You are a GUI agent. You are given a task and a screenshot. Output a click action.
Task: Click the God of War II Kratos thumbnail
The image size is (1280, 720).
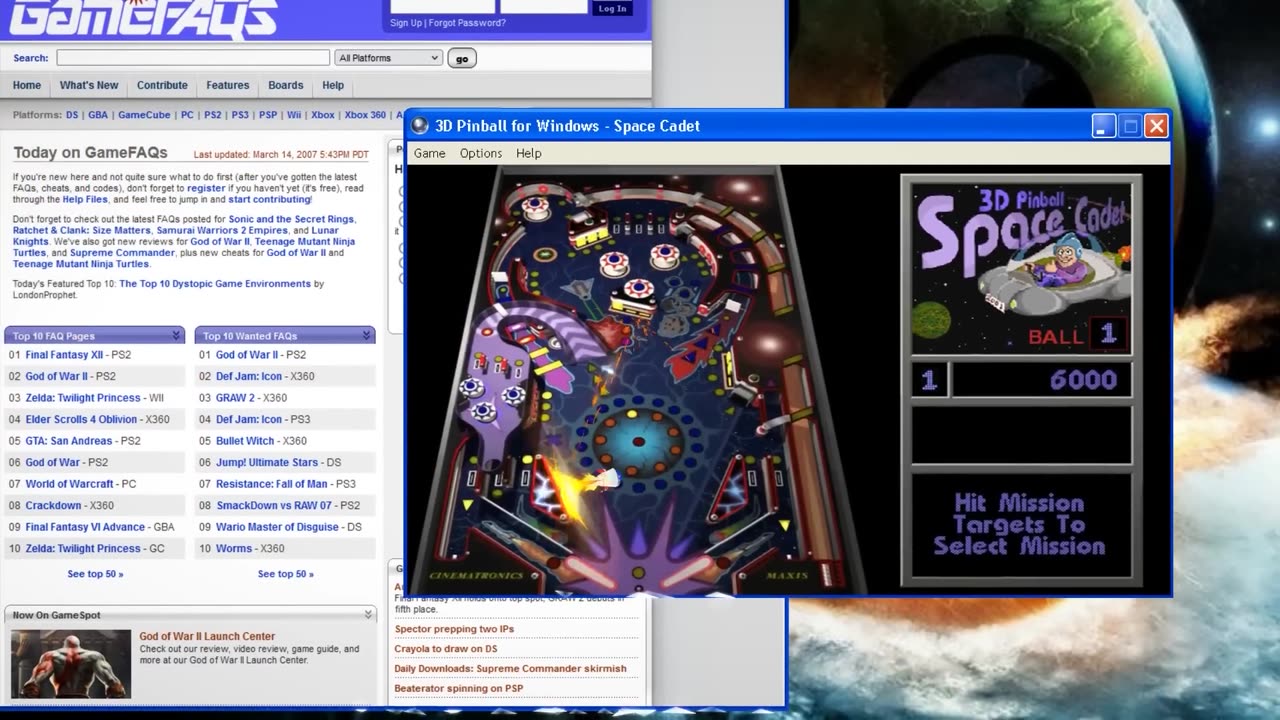tap(71, 664)
